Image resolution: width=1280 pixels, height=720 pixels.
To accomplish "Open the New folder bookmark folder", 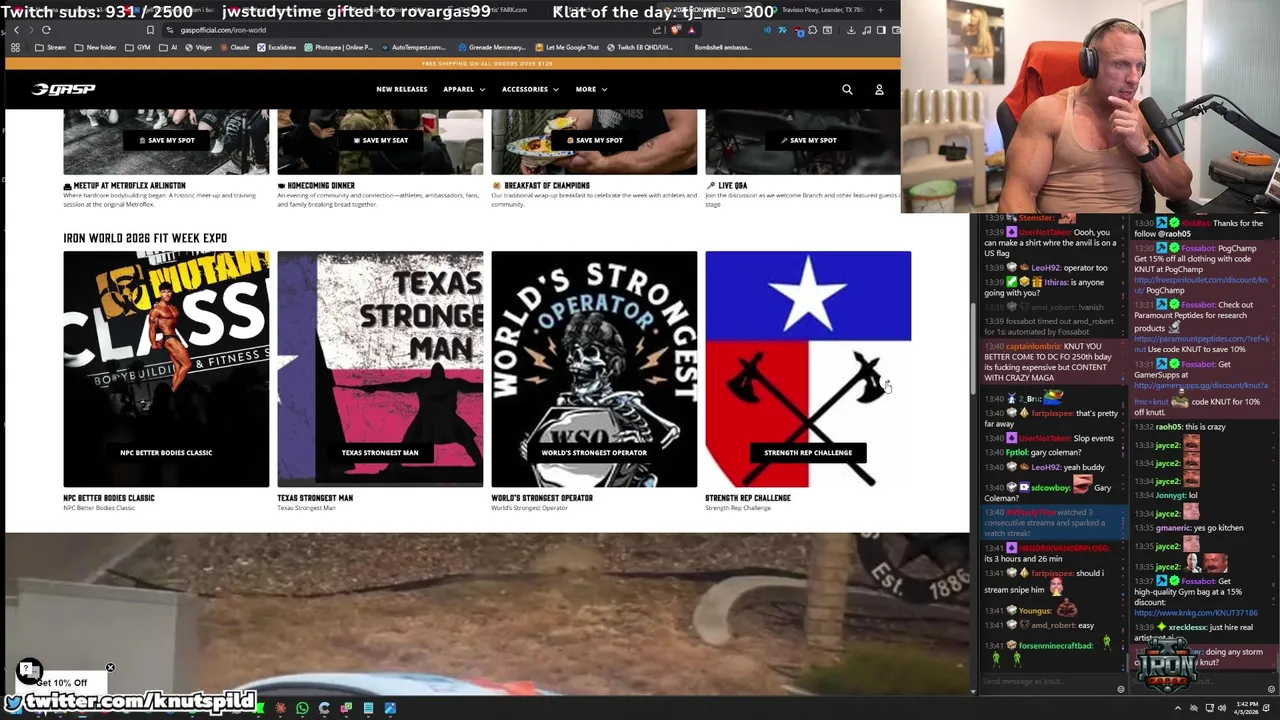I will coord(95,47).
